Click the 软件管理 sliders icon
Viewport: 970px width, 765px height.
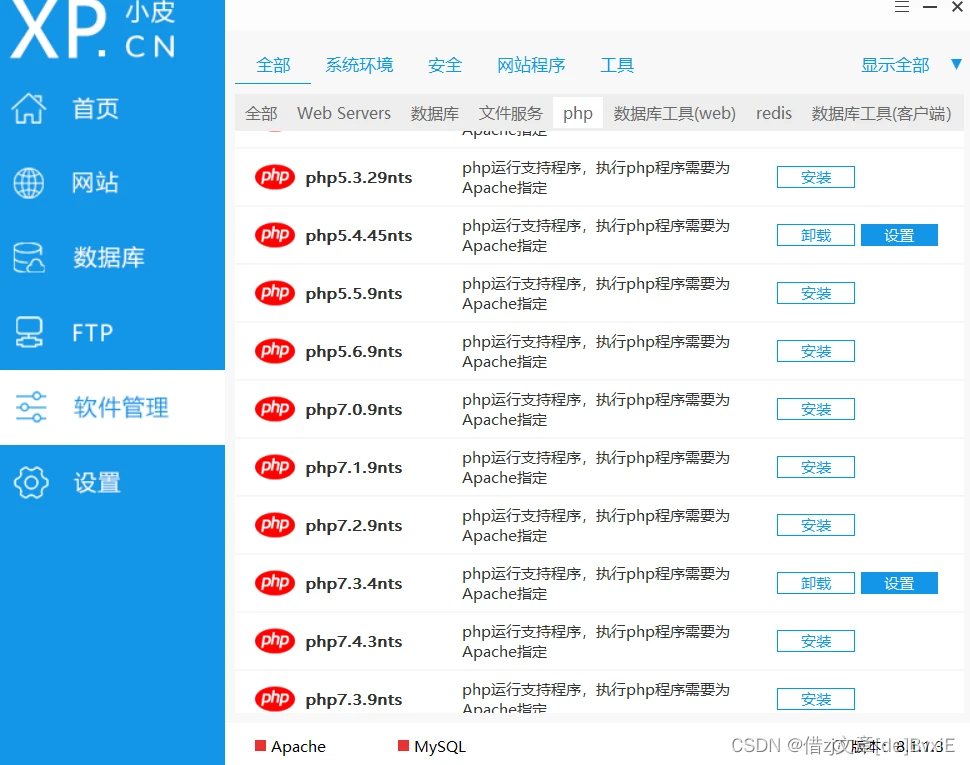point(30,407)
